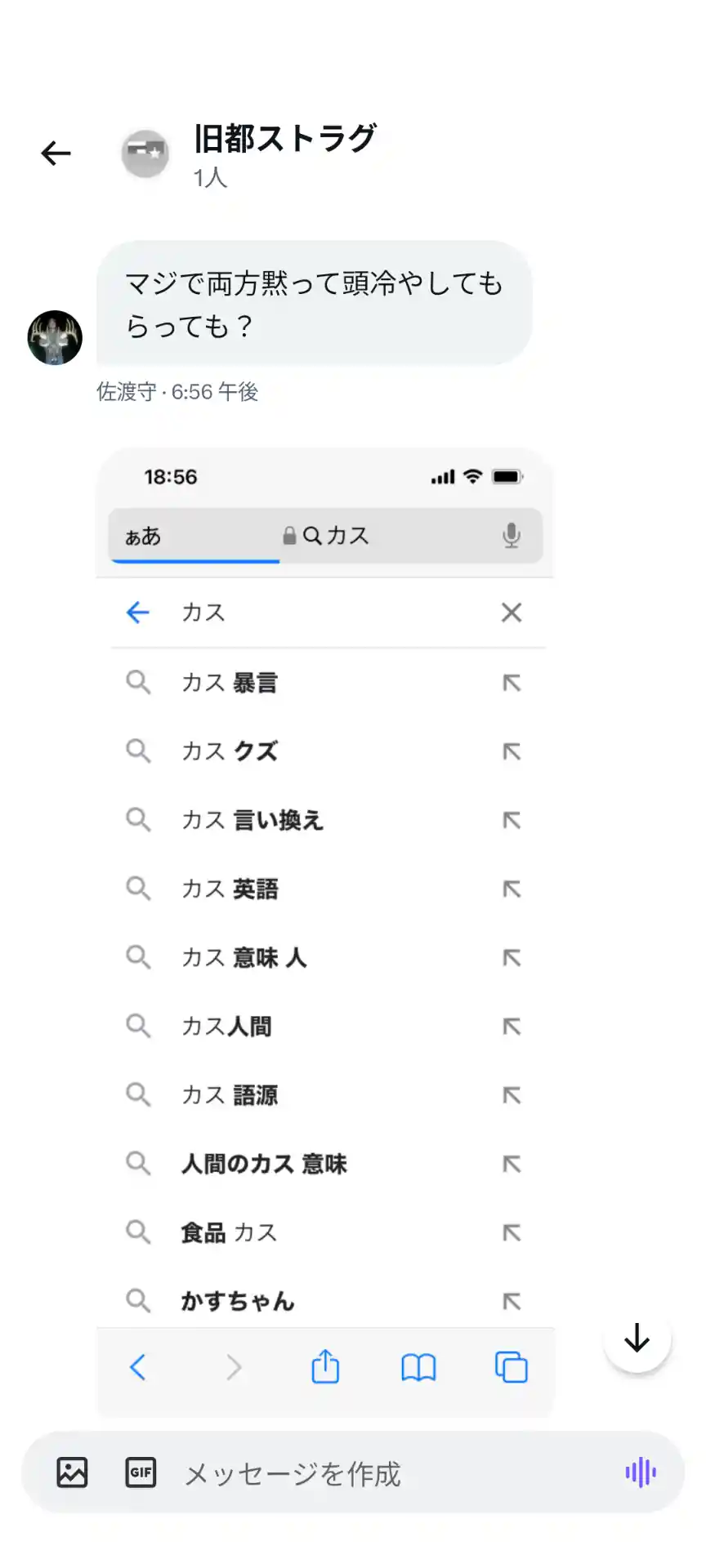Viewport: 706px width, 1568px height.
Task: Tap 佐渡守's profile picture
Action: coord(55,337)
